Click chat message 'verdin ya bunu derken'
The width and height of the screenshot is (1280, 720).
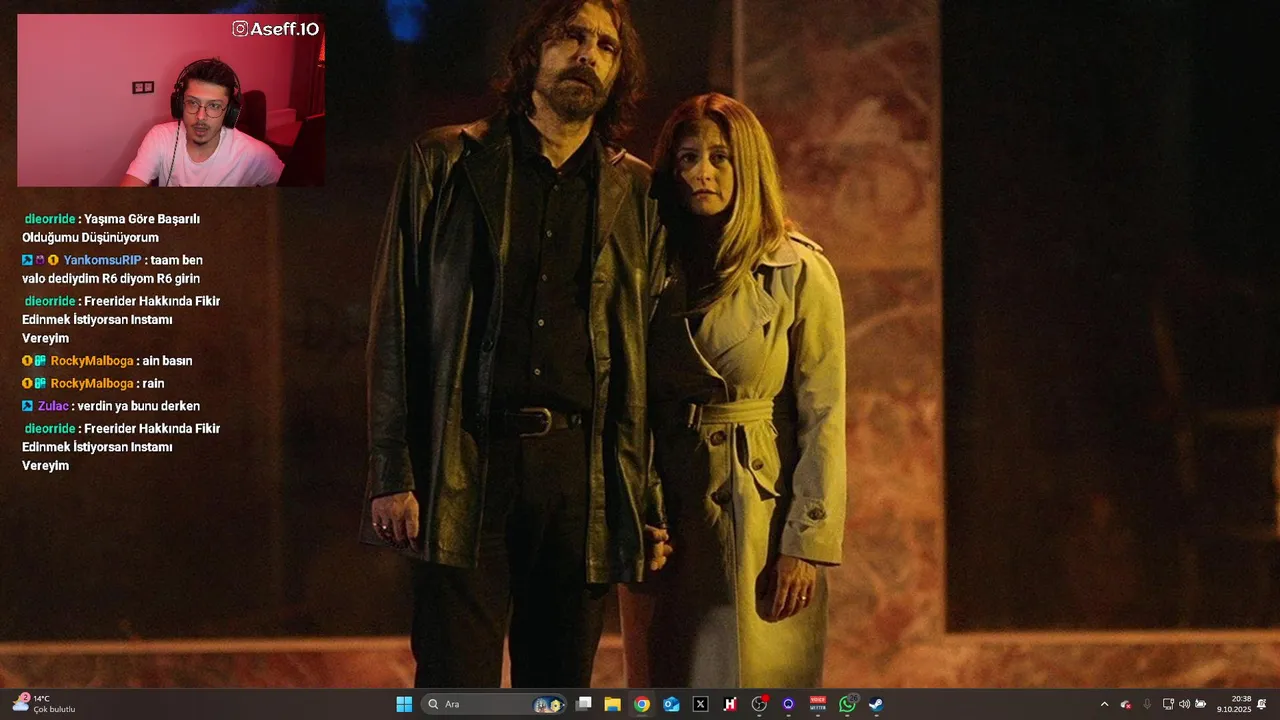point(139,406)
